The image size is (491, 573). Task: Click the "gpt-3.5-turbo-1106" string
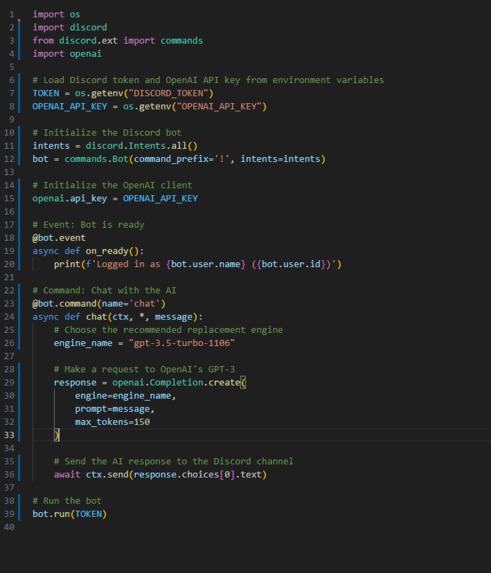182,343
